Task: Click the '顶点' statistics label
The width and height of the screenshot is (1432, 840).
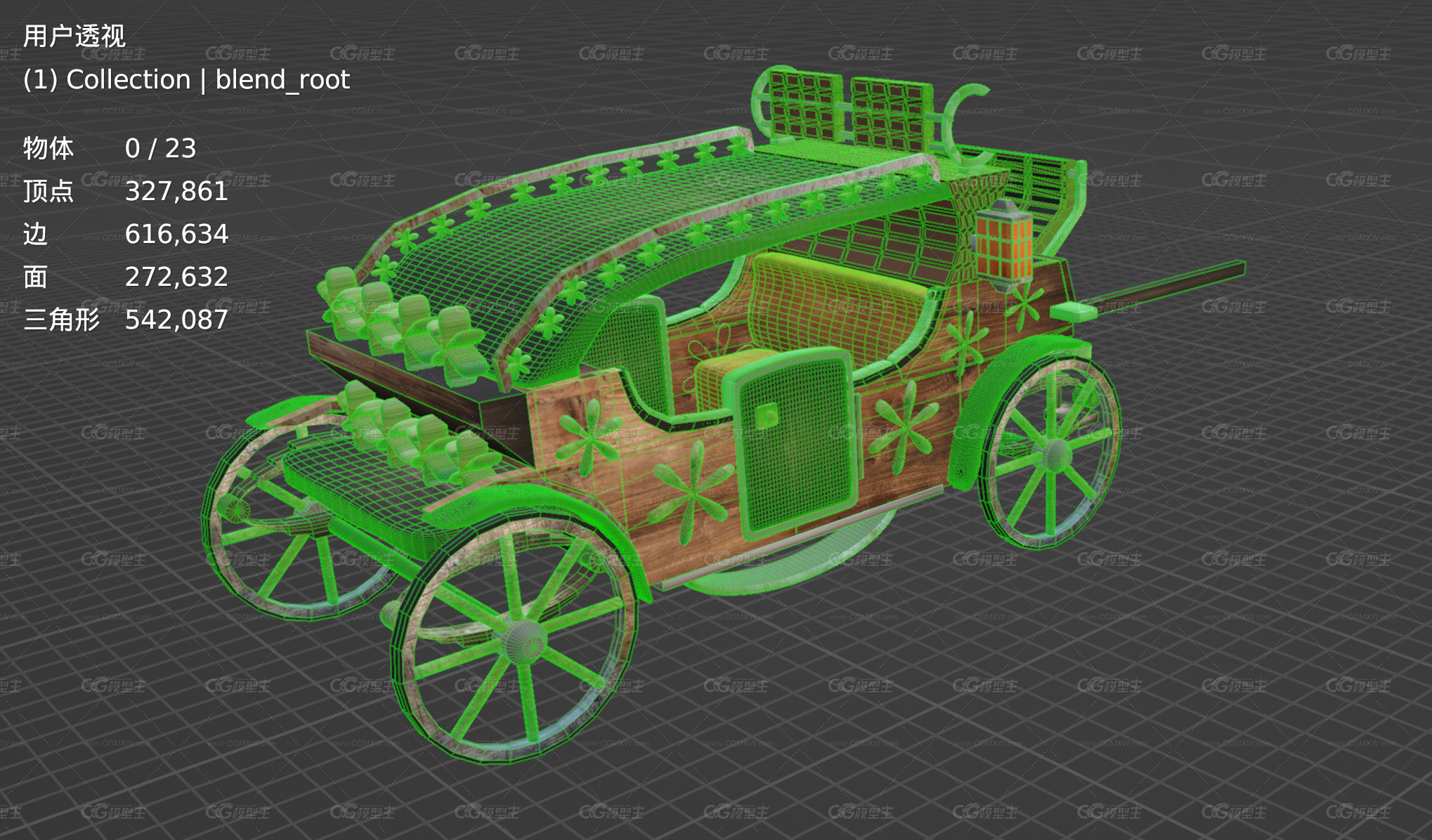Action: tap(48, 191)
